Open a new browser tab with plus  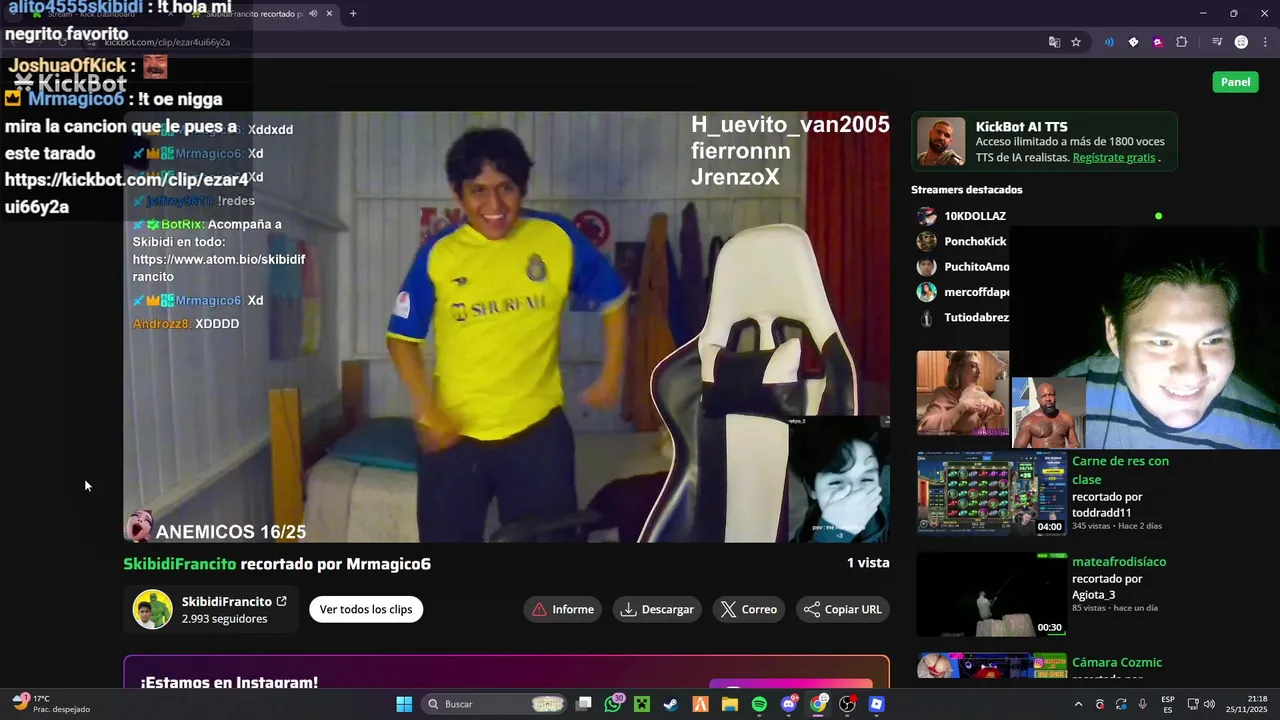point(353,13)
